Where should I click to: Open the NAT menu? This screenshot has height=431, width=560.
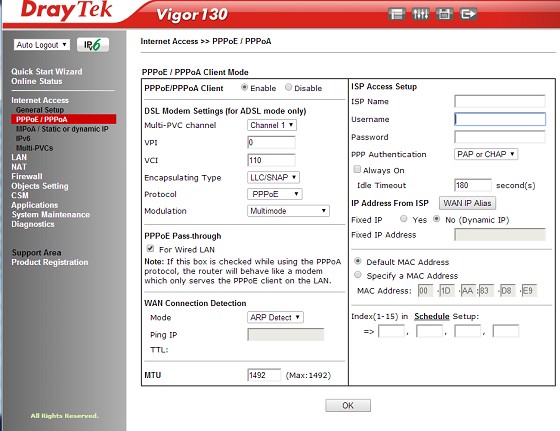click(x=19, y=167)
